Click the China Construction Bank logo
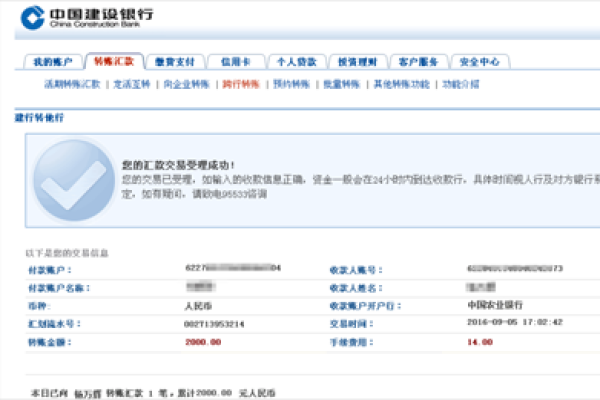Image resolution: width=600 pixels, height=400 pixels. pos(87,18)
